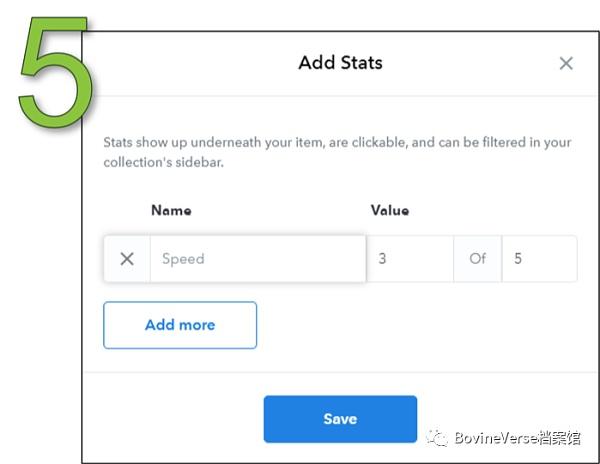Click the Add Stats dialog title
Viewport: 600px width, 464px height.
click(340, 63)
